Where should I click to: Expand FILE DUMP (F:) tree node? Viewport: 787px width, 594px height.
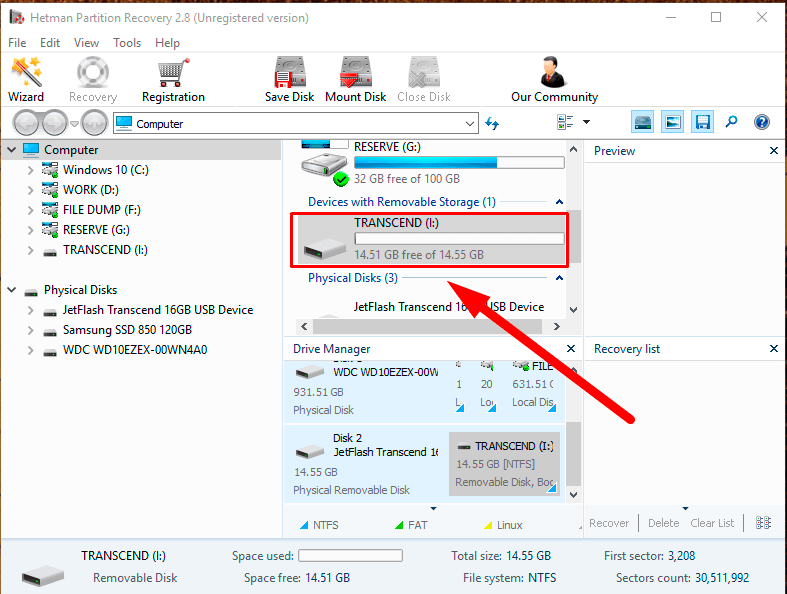coord(31,210)
